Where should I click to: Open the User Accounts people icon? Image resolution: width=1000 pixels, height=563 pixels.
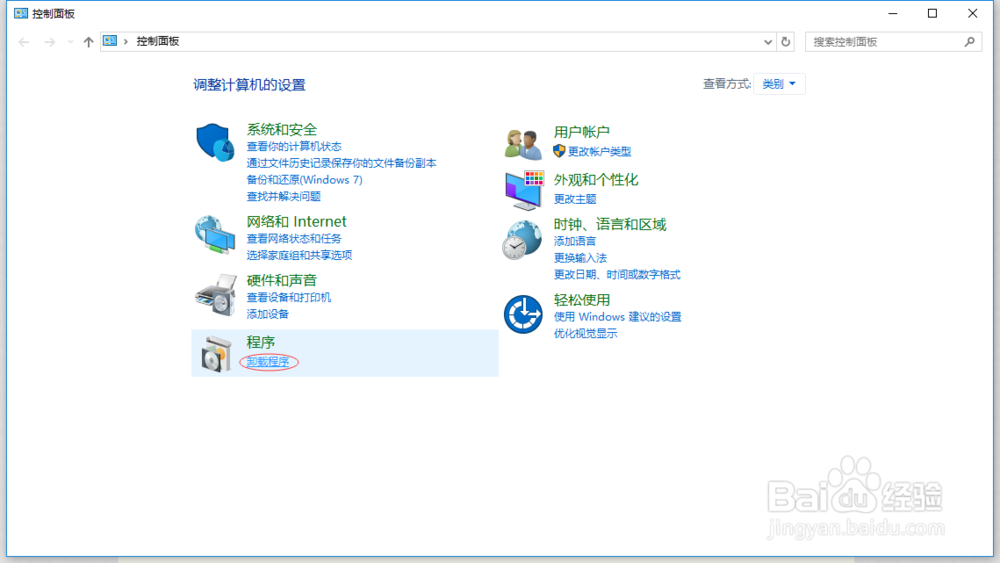[523, 143]
